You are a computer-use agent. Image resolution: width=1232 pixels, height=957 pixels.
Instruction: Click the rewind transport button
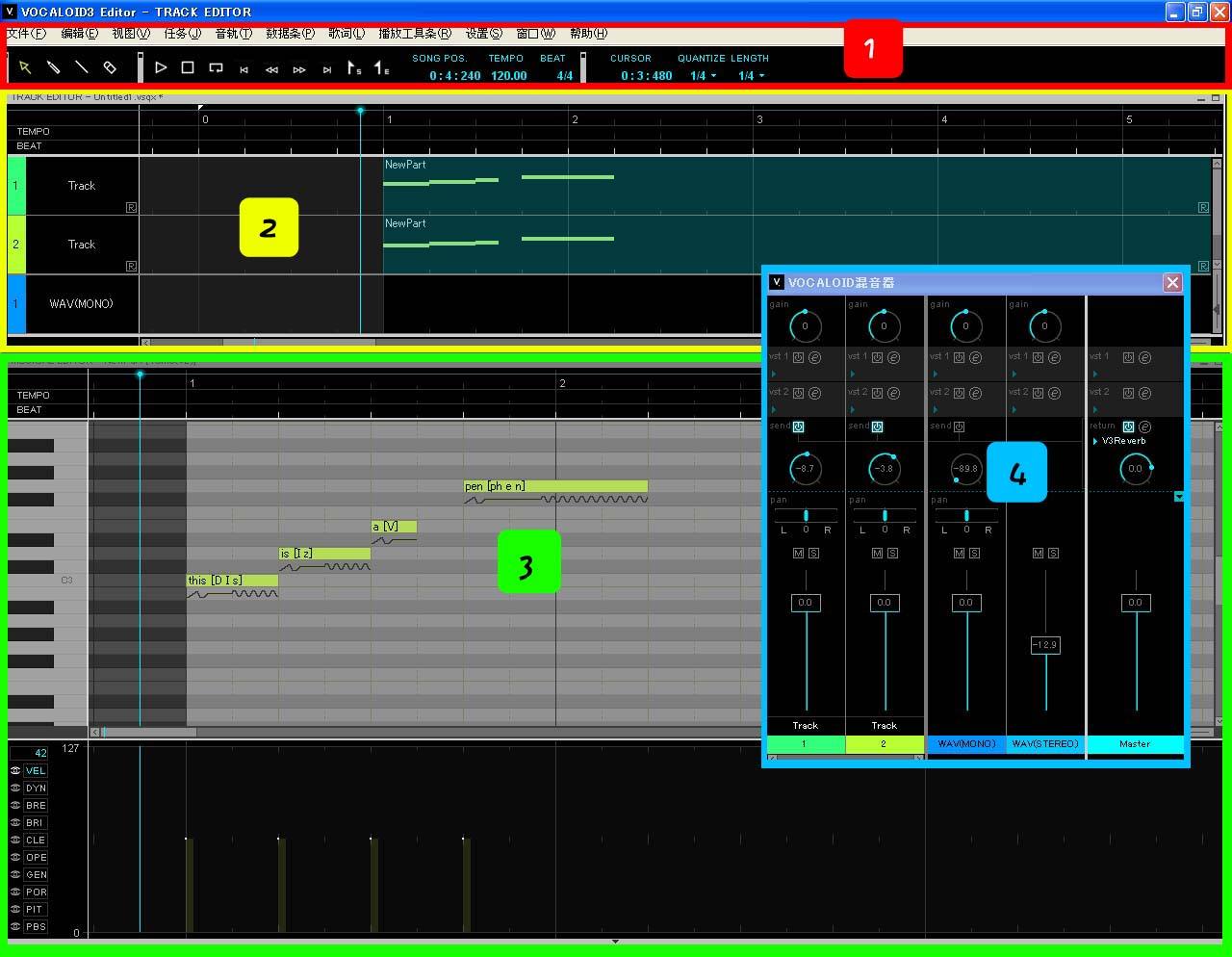[x=271, y=69]
